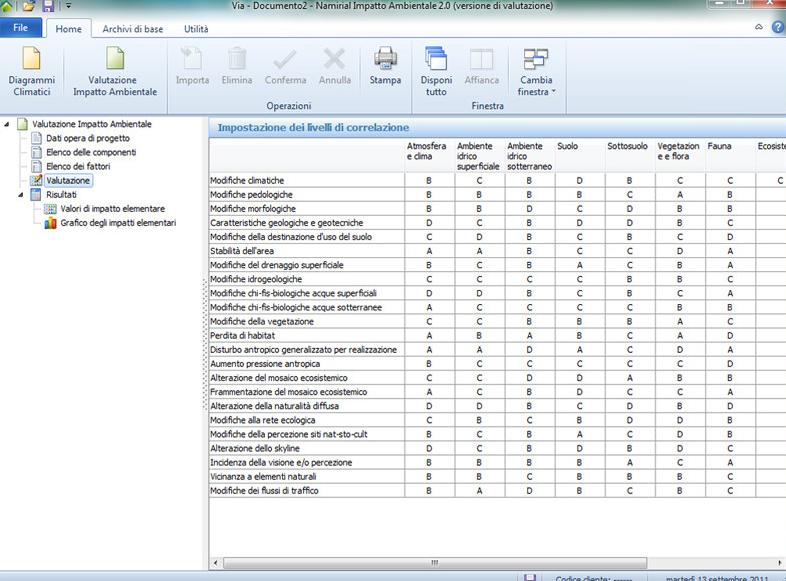786x581 pixels.
Task: Open Grafico degli impatti elementari chart item
Action: pos(110,223)
